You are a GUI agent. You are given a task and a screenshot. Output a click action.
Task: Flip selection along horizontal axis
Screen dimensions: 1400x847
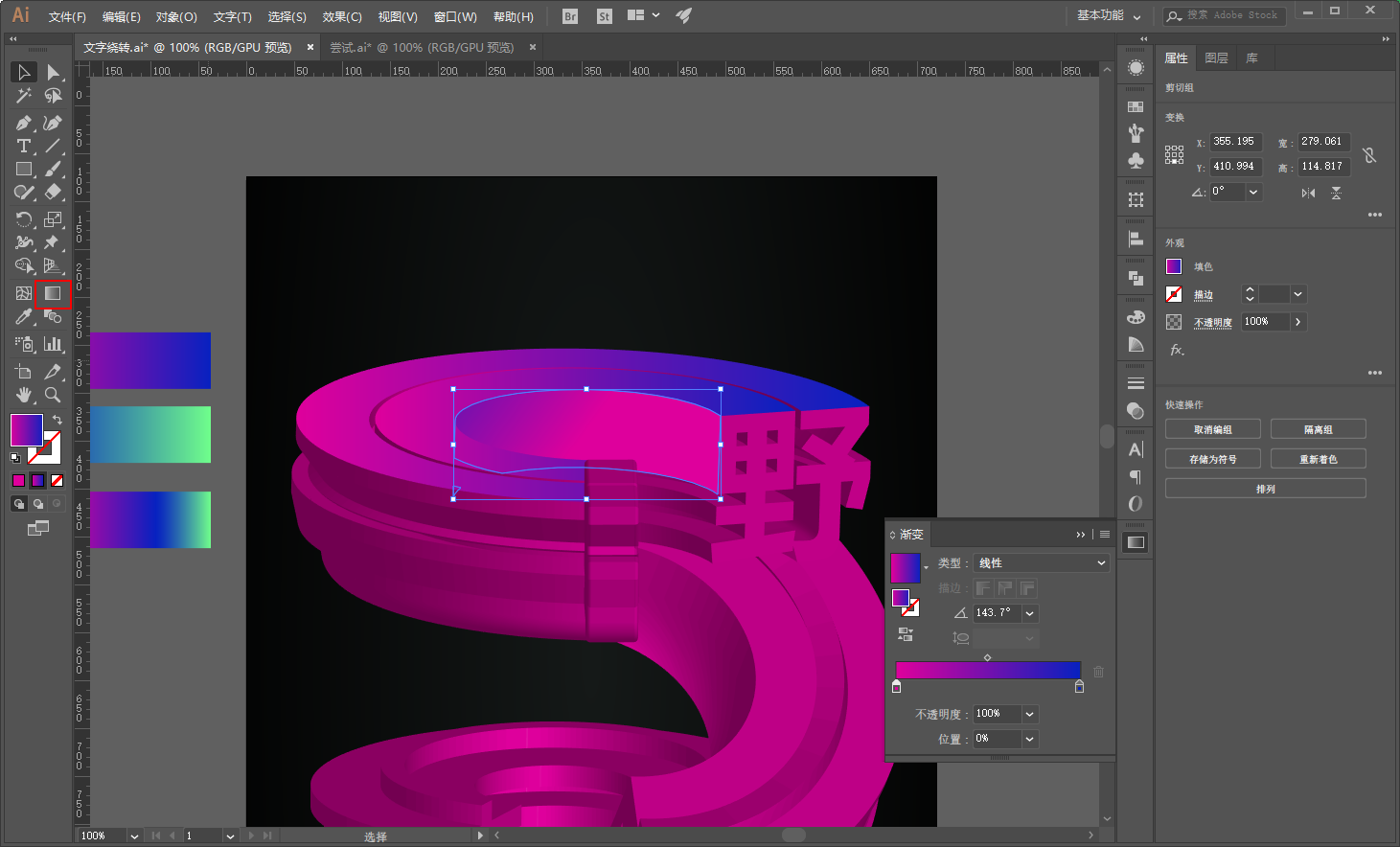(1308, 193)
